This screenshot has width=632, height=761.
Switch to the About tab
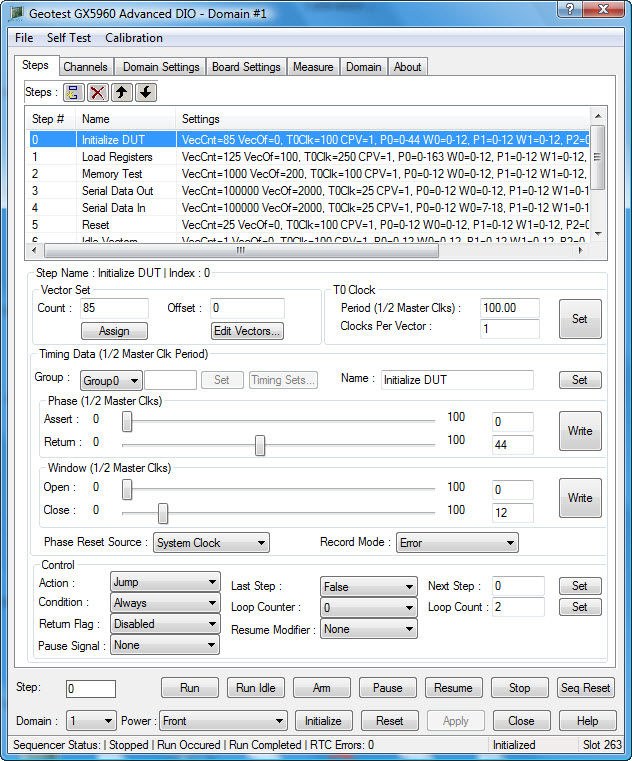click(407, 67)
